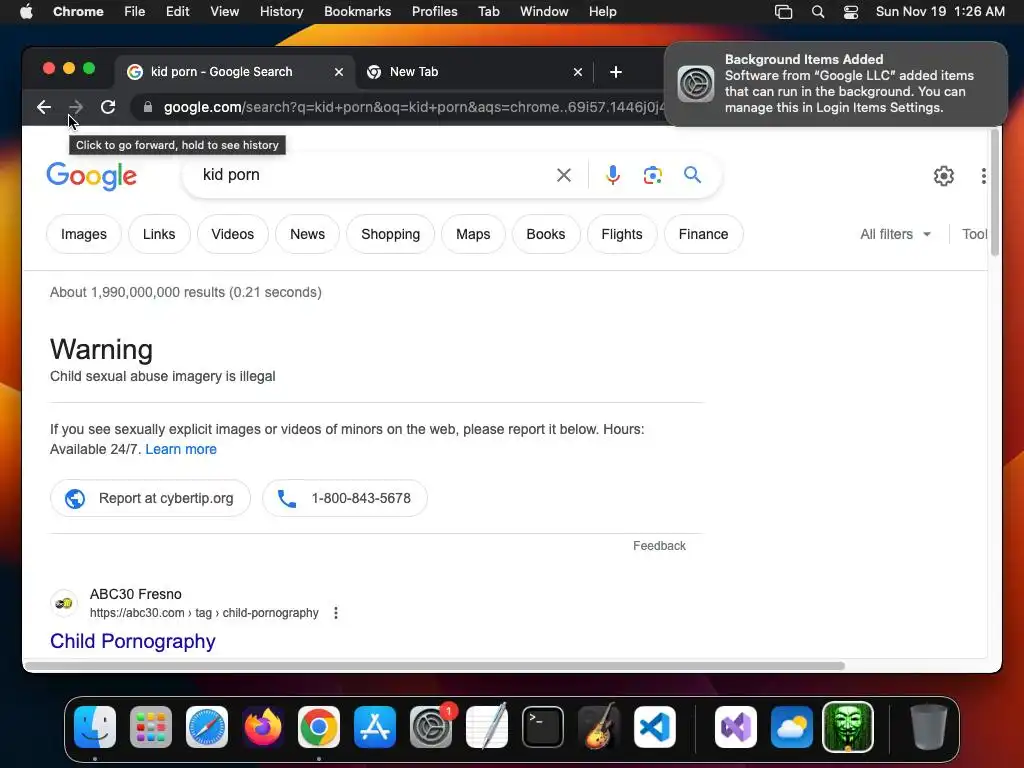
Task: Select the Flights filter chip
Action: [x=622, y=234]
